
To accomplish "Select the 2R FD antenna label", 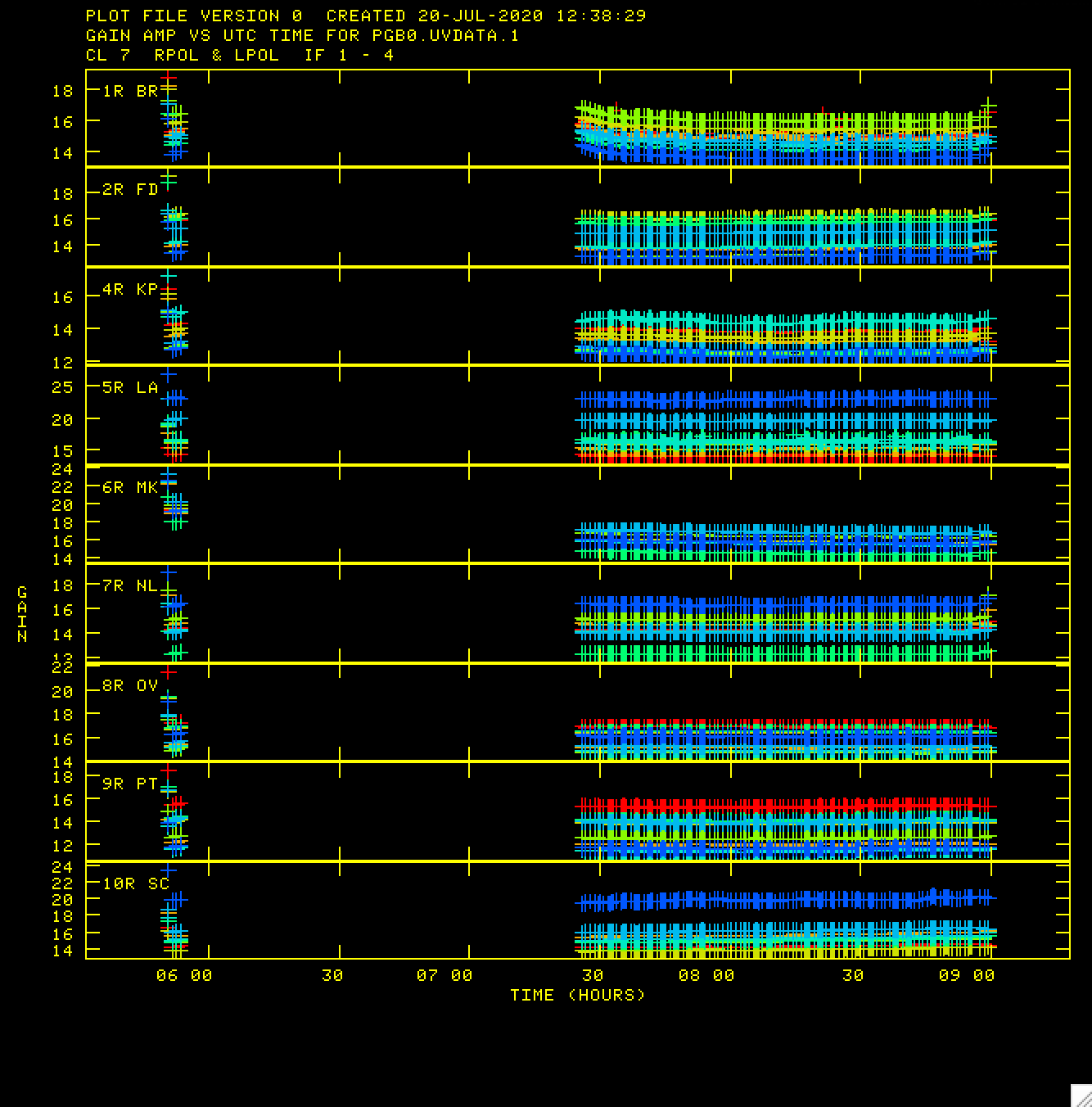I will 130,190.
